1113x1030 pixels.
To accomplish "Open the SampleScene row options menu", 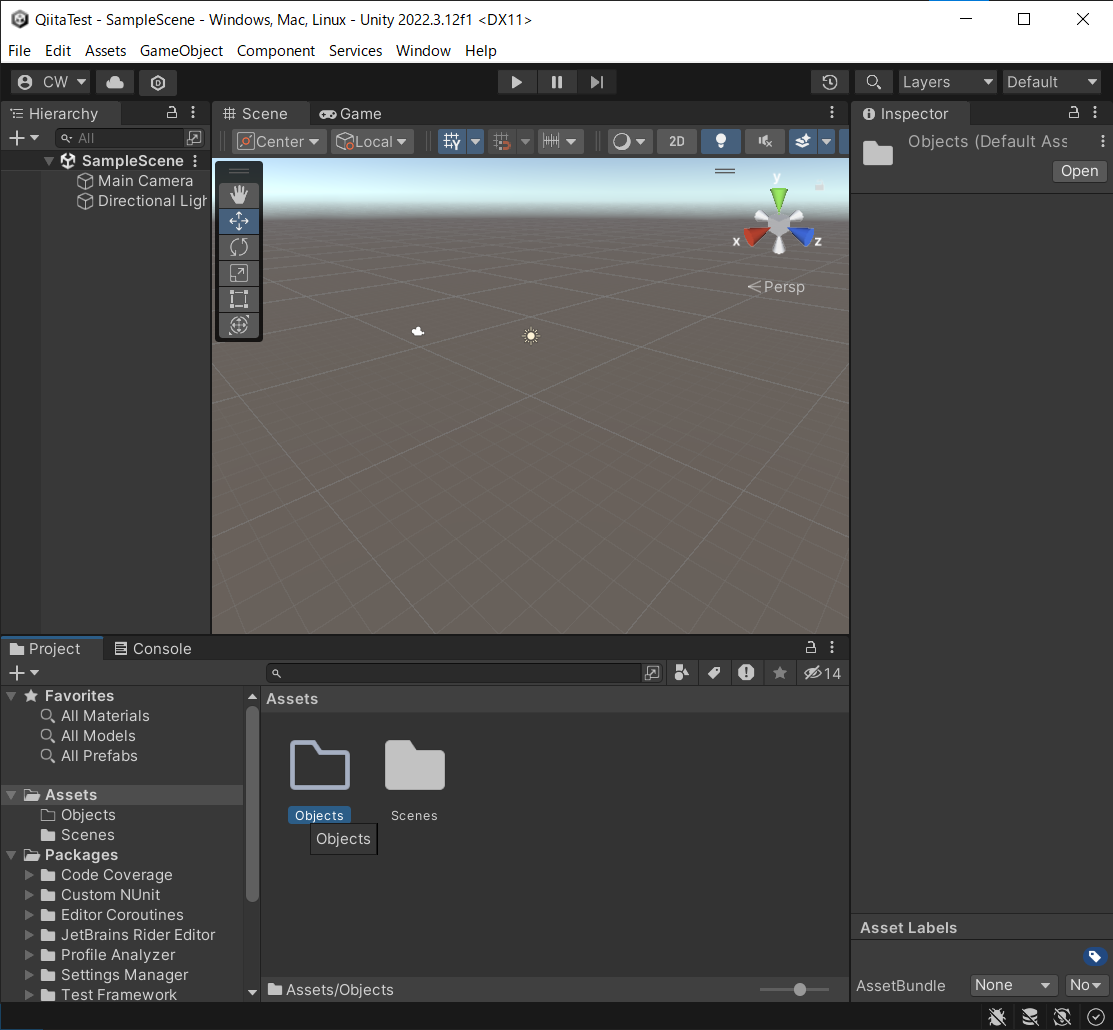I will point(195,161).
